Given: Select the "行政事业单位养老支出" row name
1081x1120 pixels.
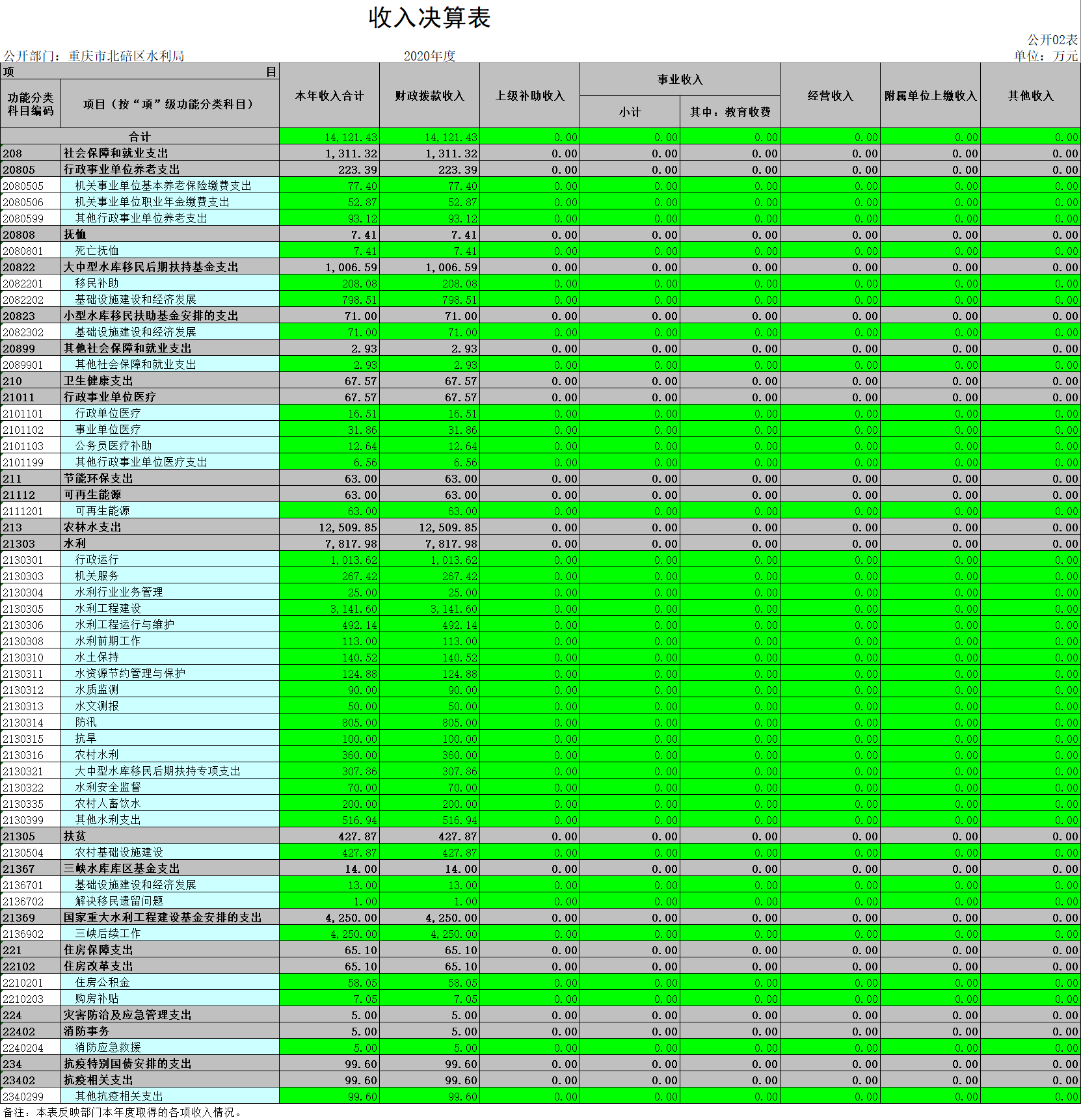Looking at the screenshot, I should [x=122, y=169].
